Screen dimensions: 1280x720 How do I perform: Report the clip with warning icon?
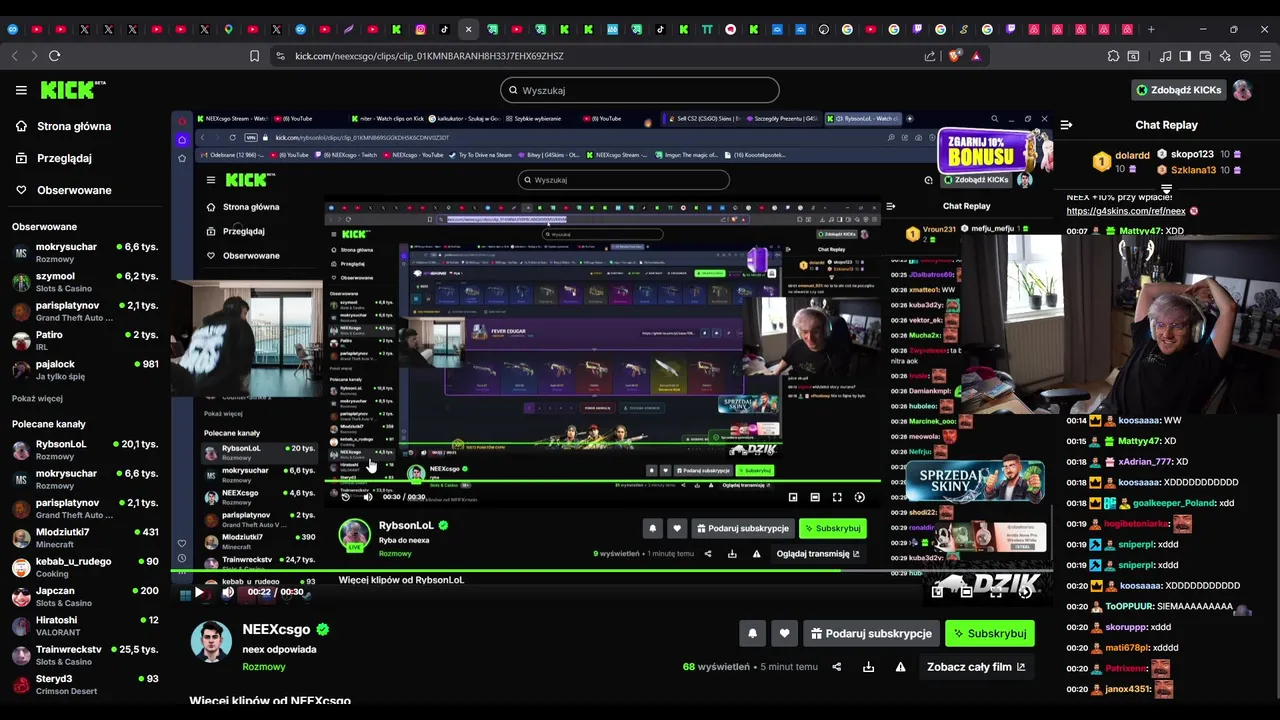900,667
